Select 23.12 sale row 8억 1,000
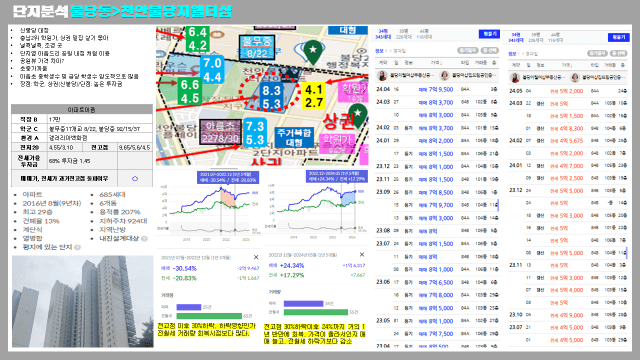 [x=436, y=167]
